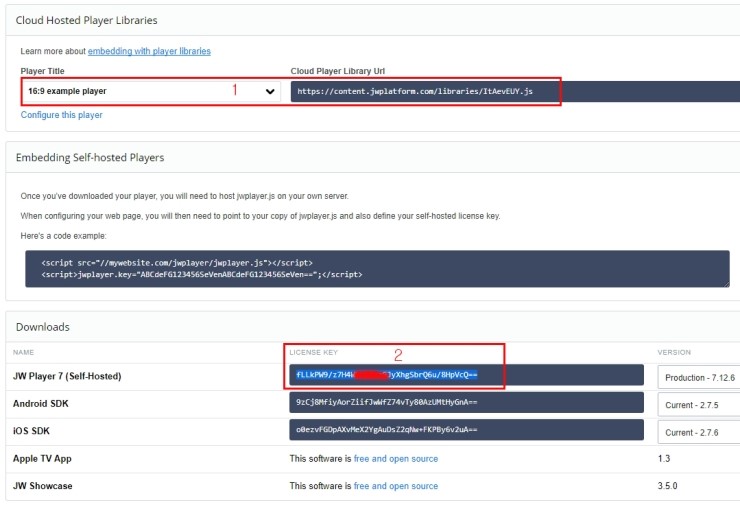Select the Cloud Player Library Url field

coord(515,91)
